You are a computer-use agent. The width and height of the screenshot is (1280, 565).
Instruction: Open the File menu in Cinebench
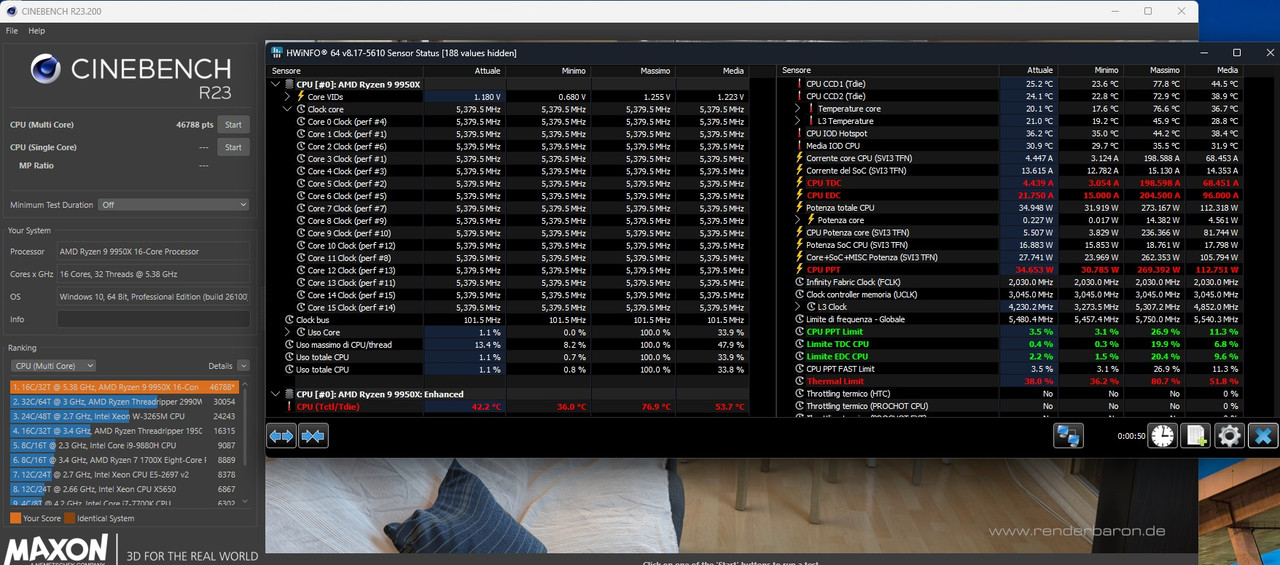tap(12, 31)
